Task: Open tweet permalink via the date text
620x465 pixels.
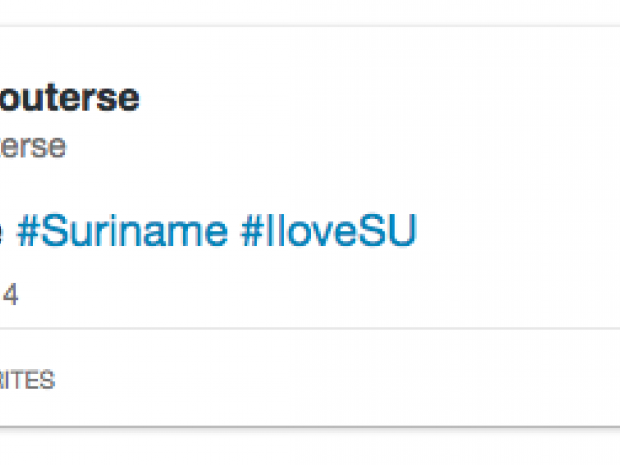Action: coord(10,295)
